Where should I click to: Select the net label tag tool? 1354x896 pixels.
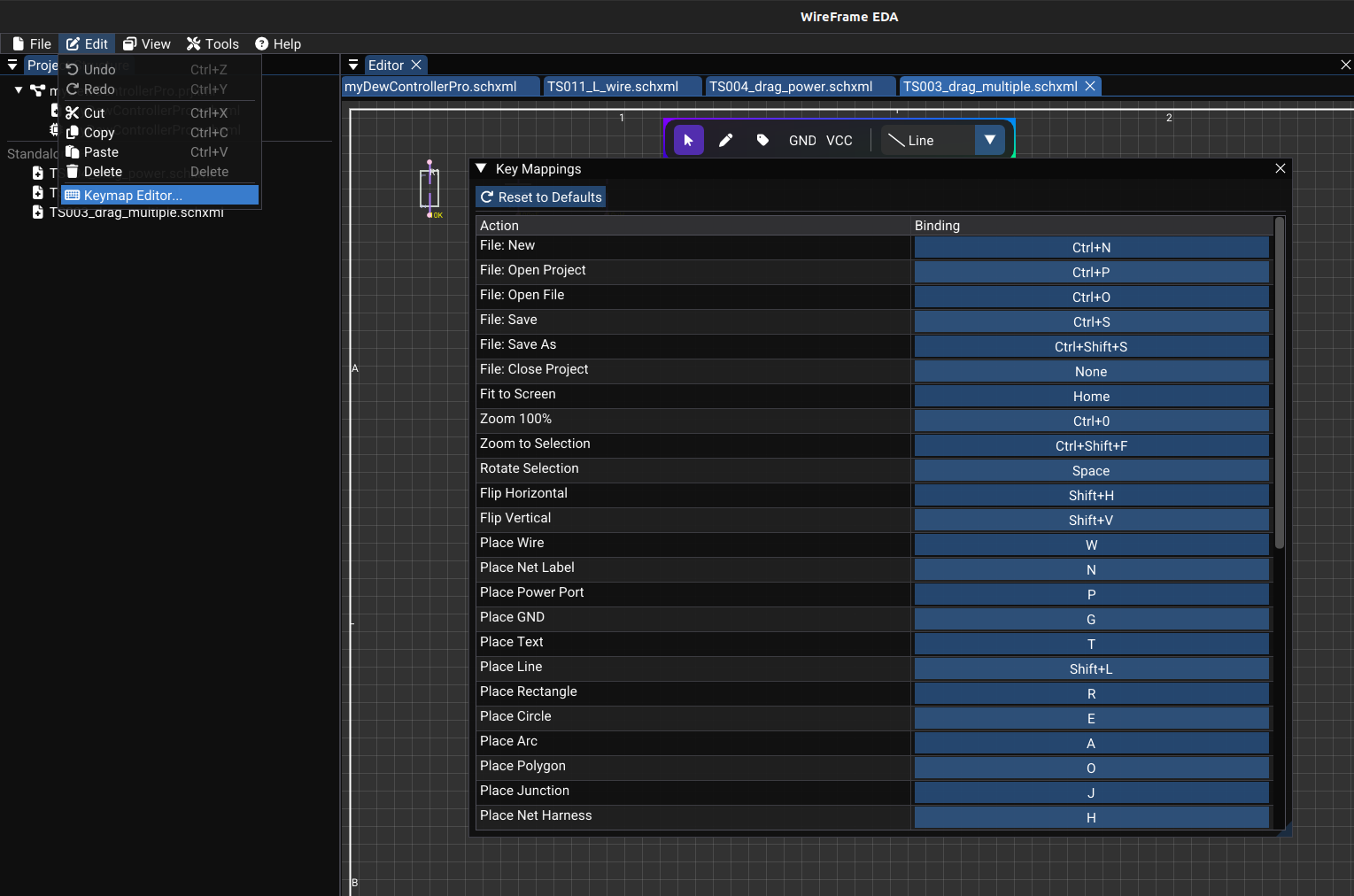click(x=762, y=140)
